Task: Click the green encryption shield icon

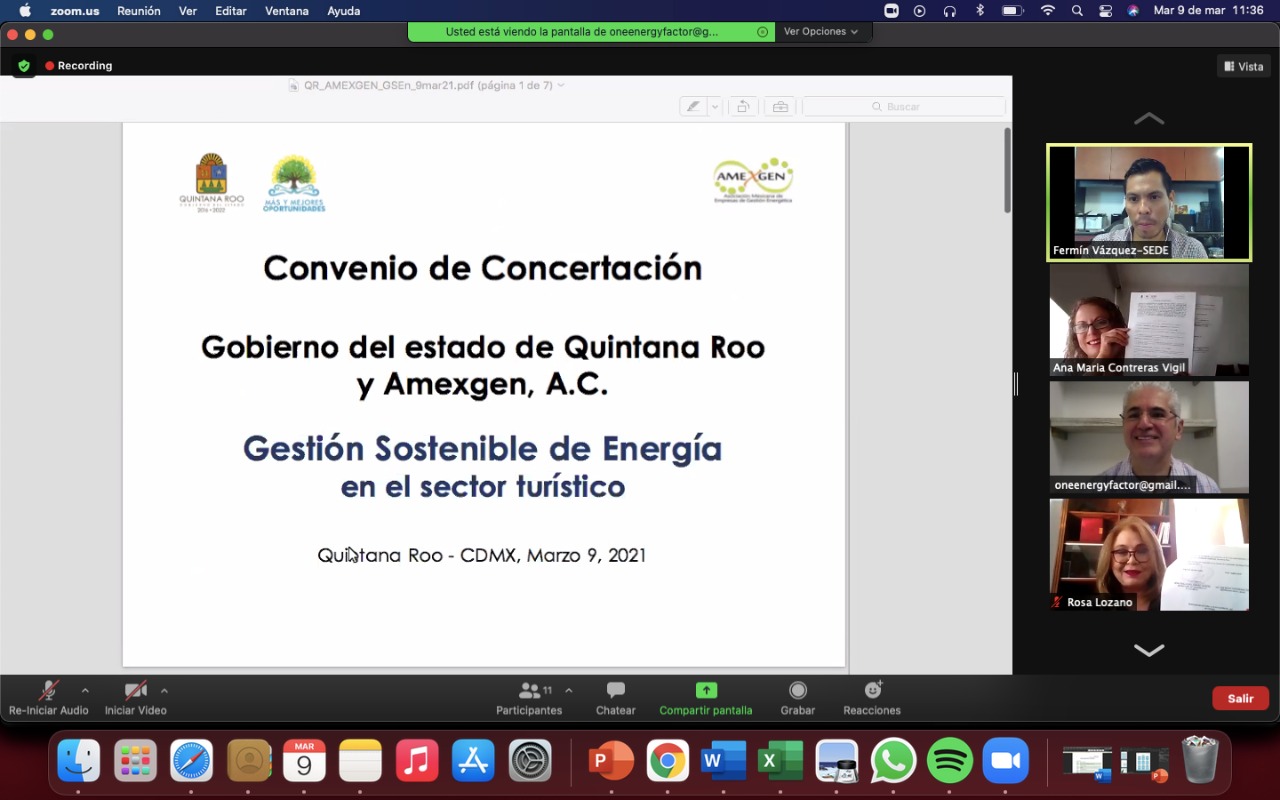Action: pyautogui.click(x=24, y=66)
